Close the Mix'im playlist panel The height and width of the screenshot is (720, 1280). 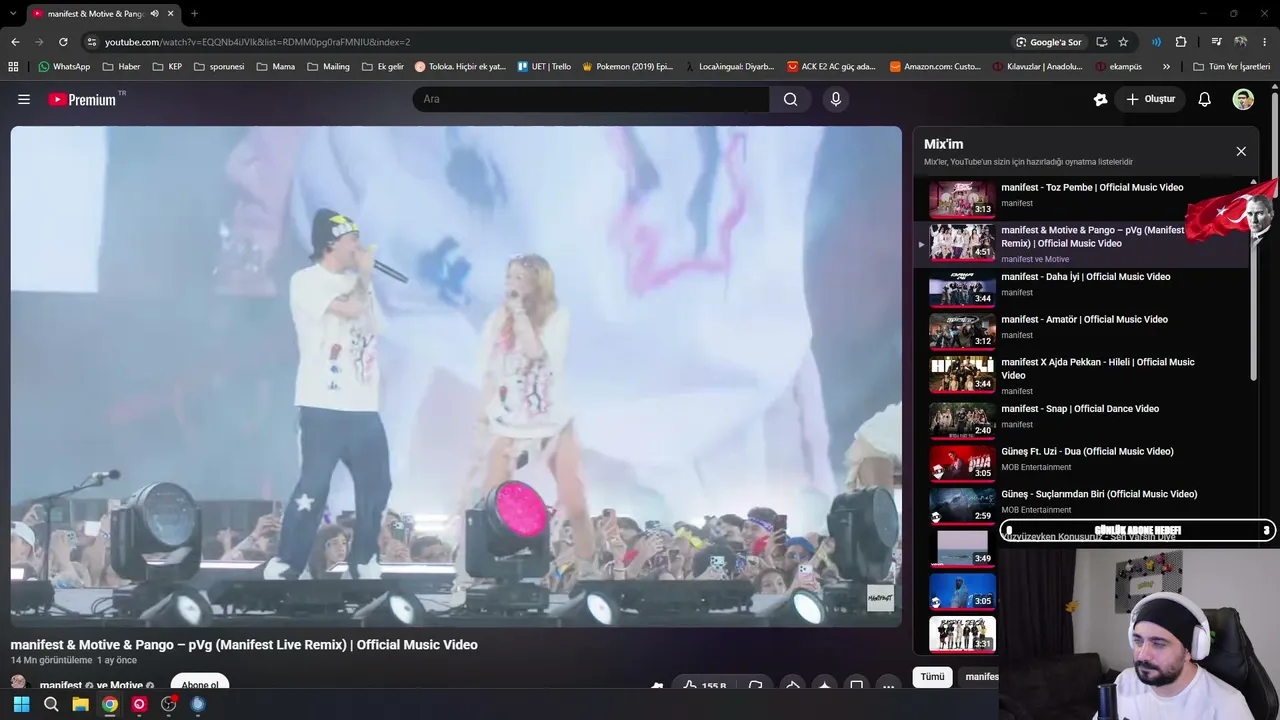coord(1241,151)
